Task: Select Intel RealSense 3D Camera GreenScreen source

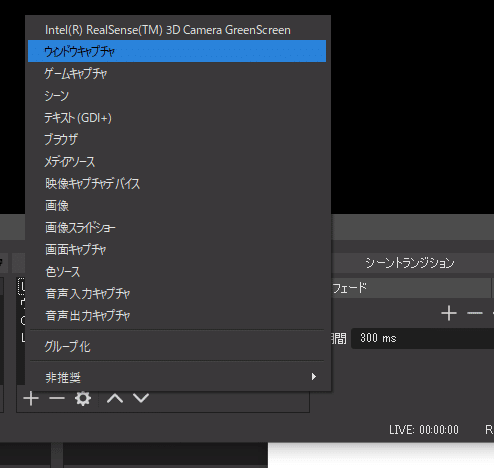Action: point(177,30)
